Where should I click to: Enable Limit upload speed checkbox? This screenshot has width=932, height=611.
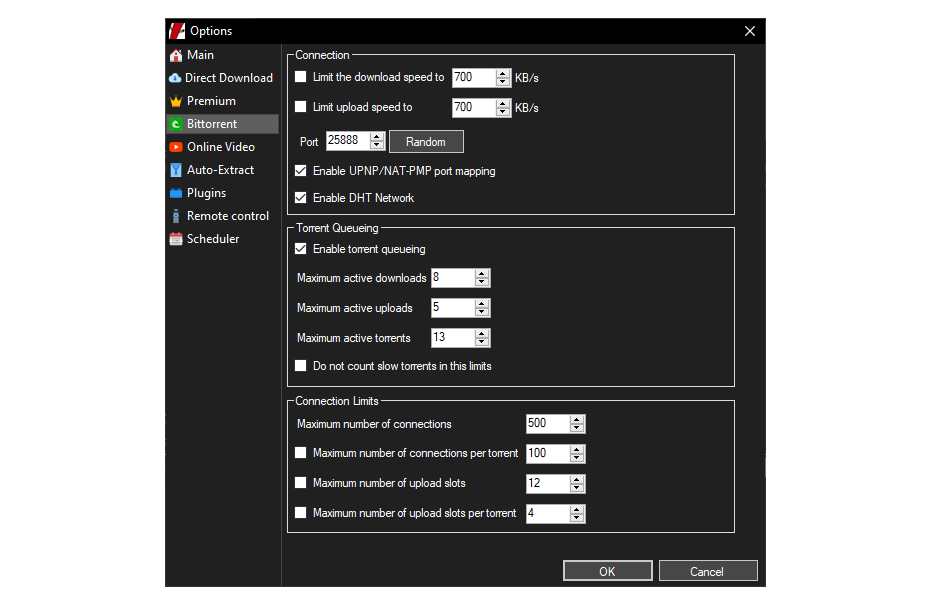coord(301,107)
